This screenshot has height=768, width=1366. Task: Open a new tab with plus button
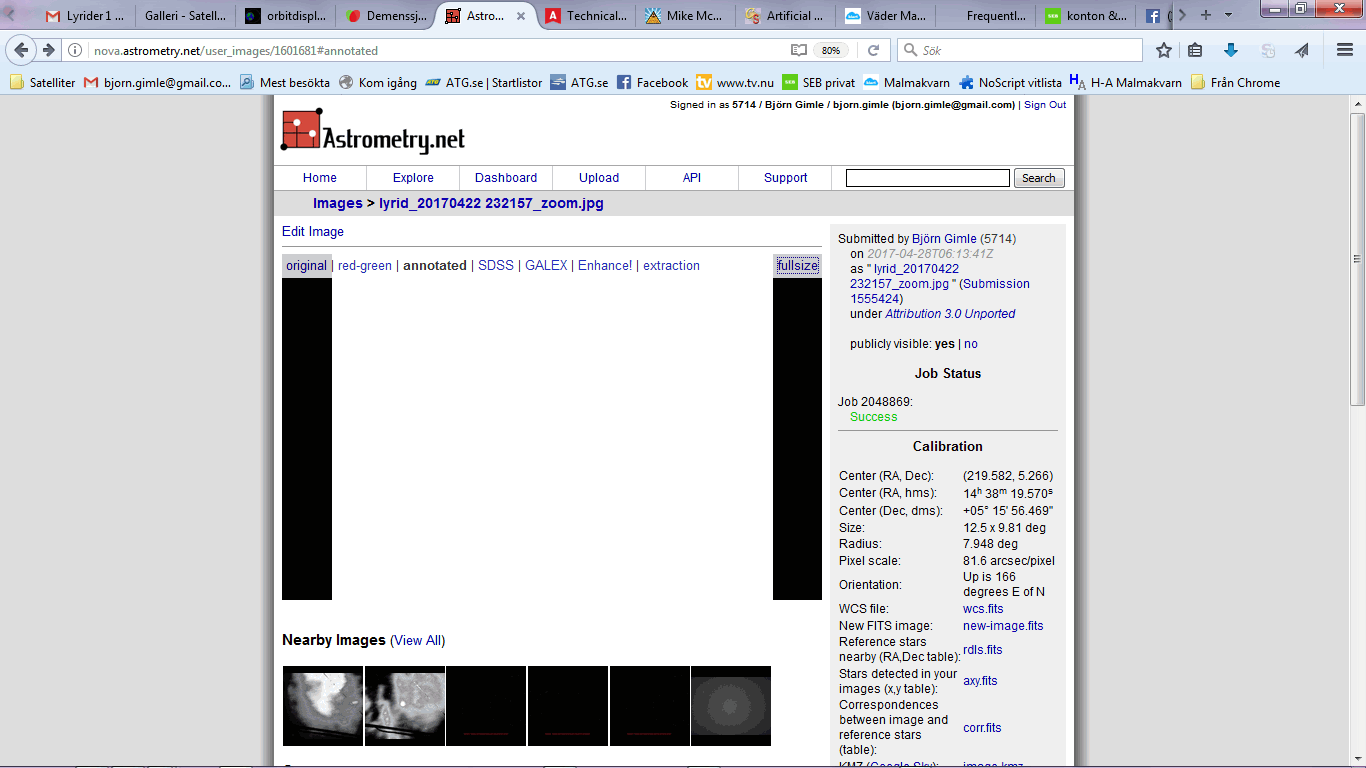tap(1206, 15)
